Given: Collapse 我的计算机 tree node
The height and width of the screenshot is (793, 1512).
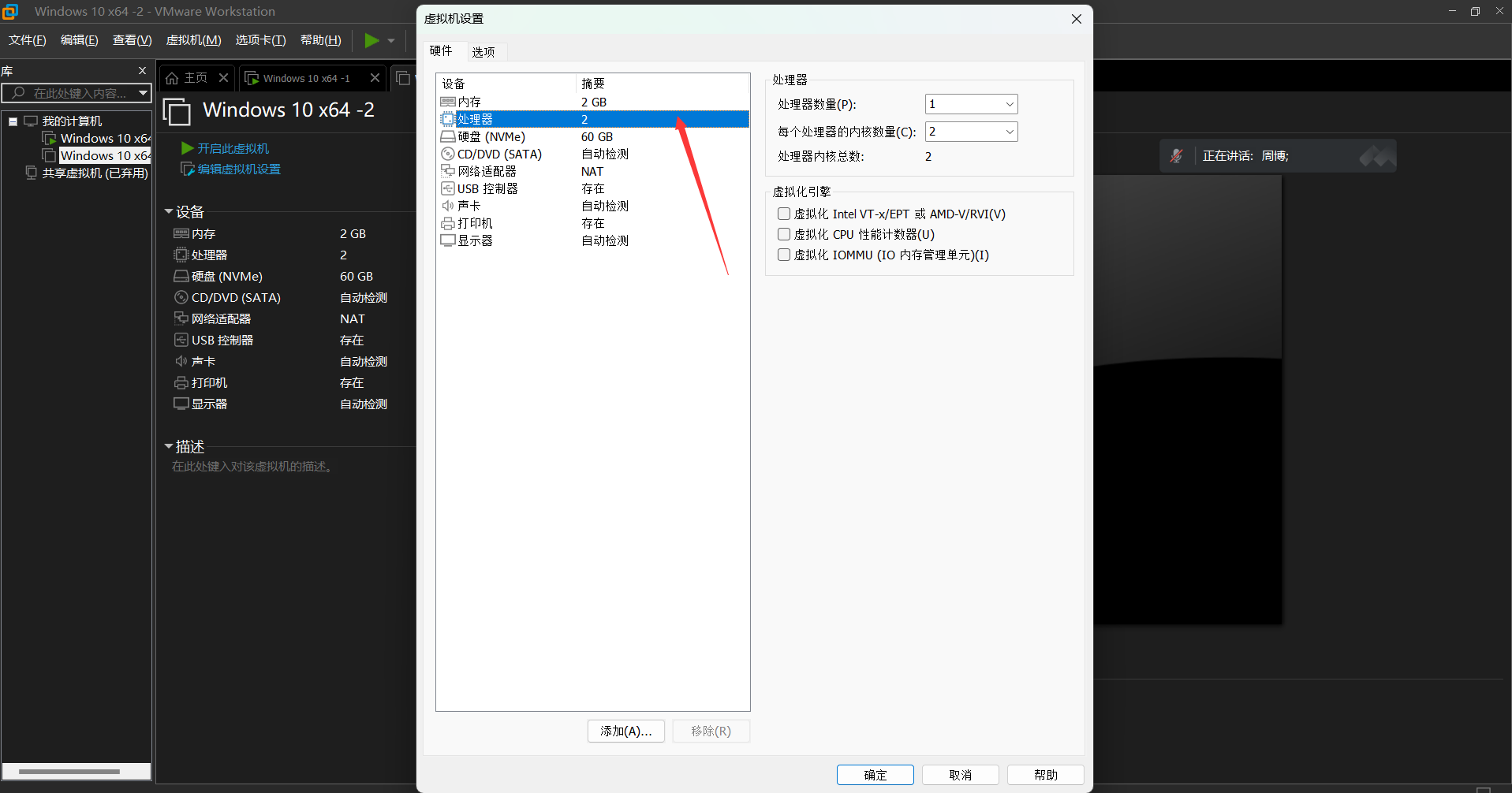Looking at the screenshot, I should pos(13,121).
